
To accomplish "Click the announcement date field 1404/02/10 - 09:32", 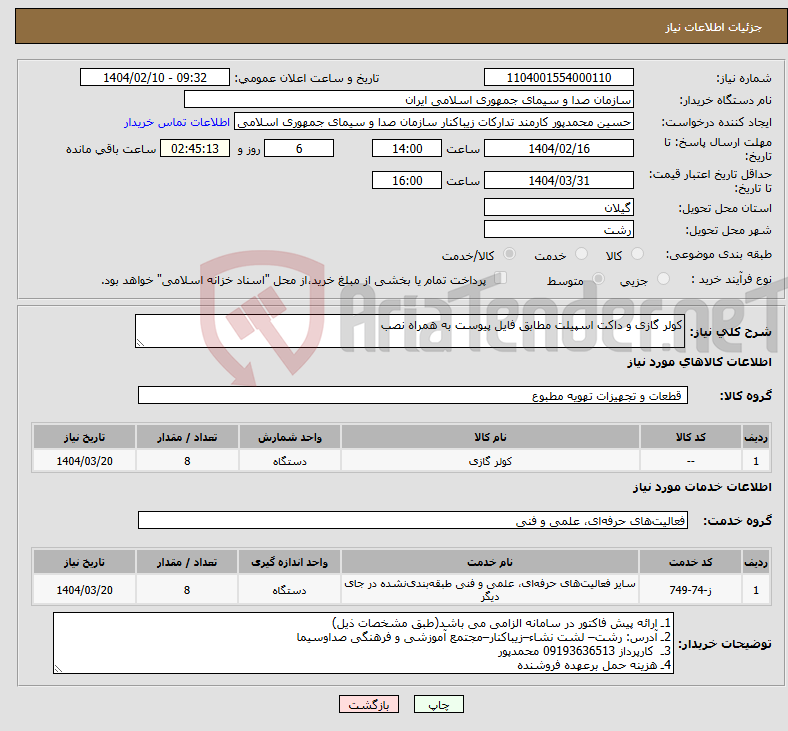I will tap(155, 77).
